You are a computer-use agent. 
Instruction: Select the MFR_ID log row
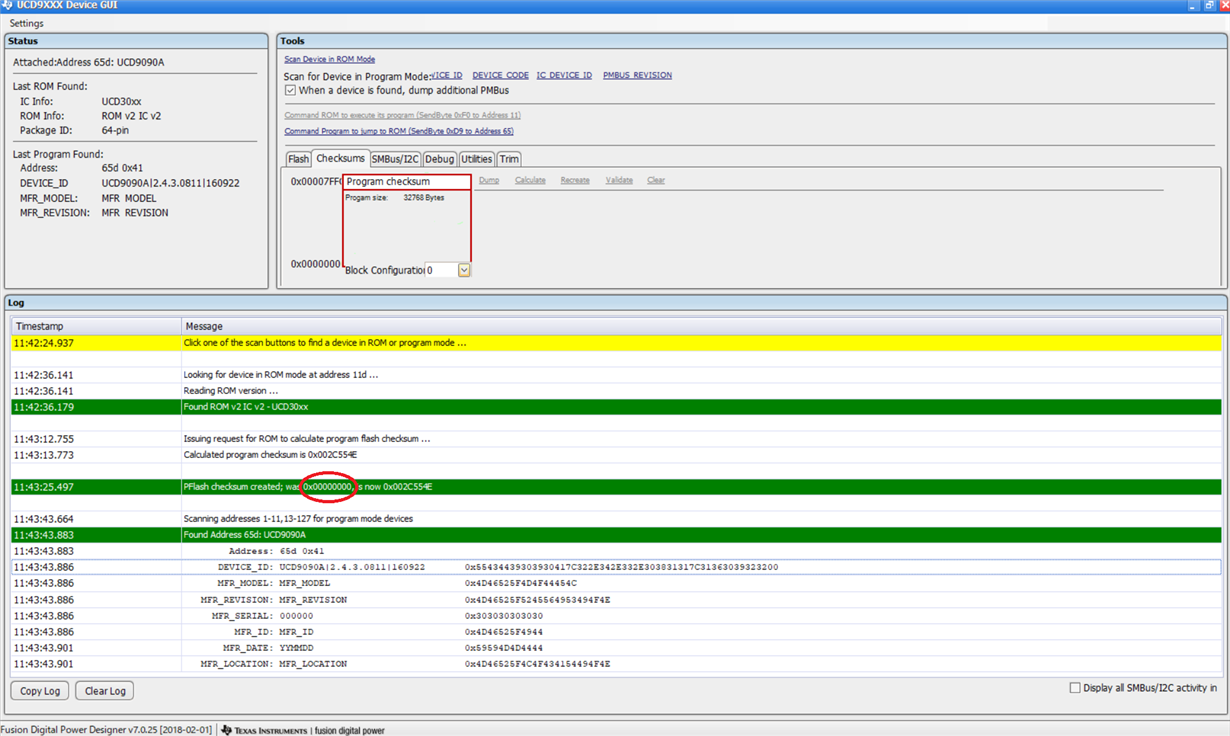616,632
